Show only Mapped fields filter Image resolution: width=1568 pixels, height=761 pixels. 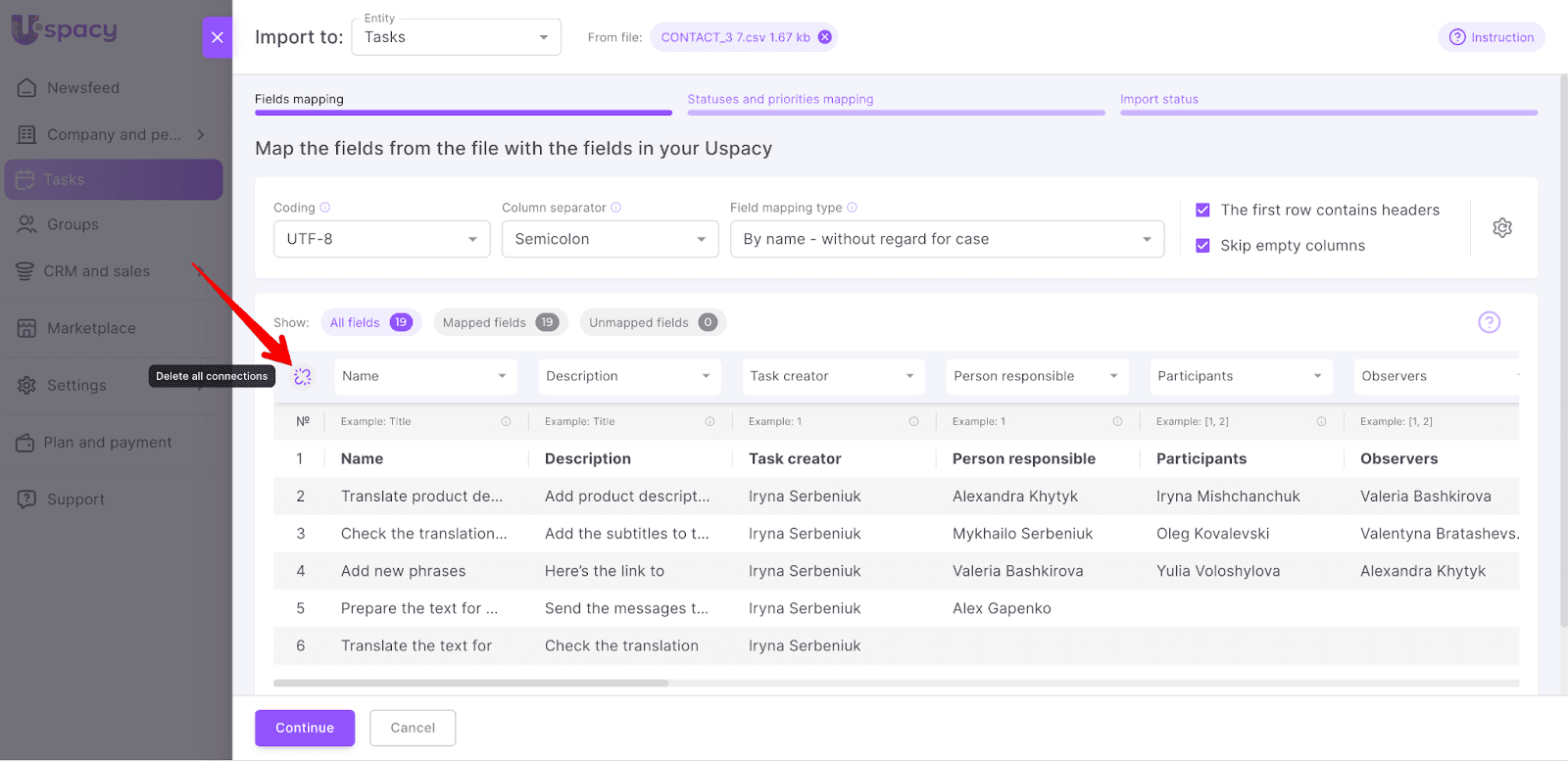pos(499,322)
